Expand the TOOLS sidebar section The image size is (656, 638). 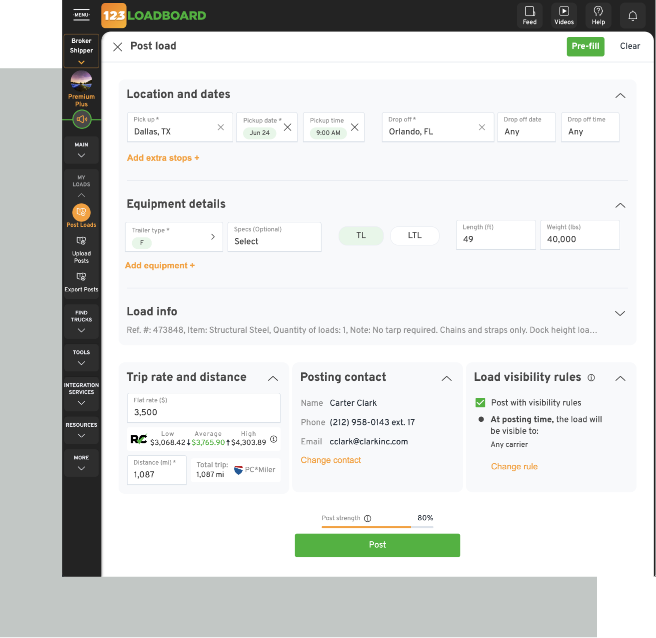81,358
